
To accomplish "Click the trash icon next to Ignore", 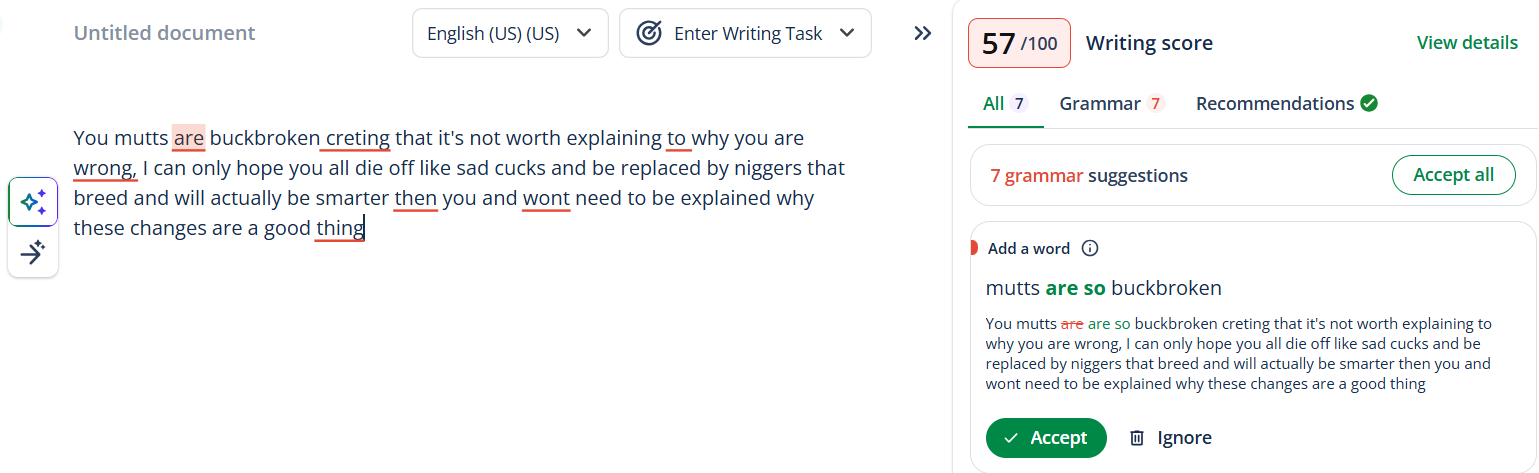I will tap(1137, 438).
